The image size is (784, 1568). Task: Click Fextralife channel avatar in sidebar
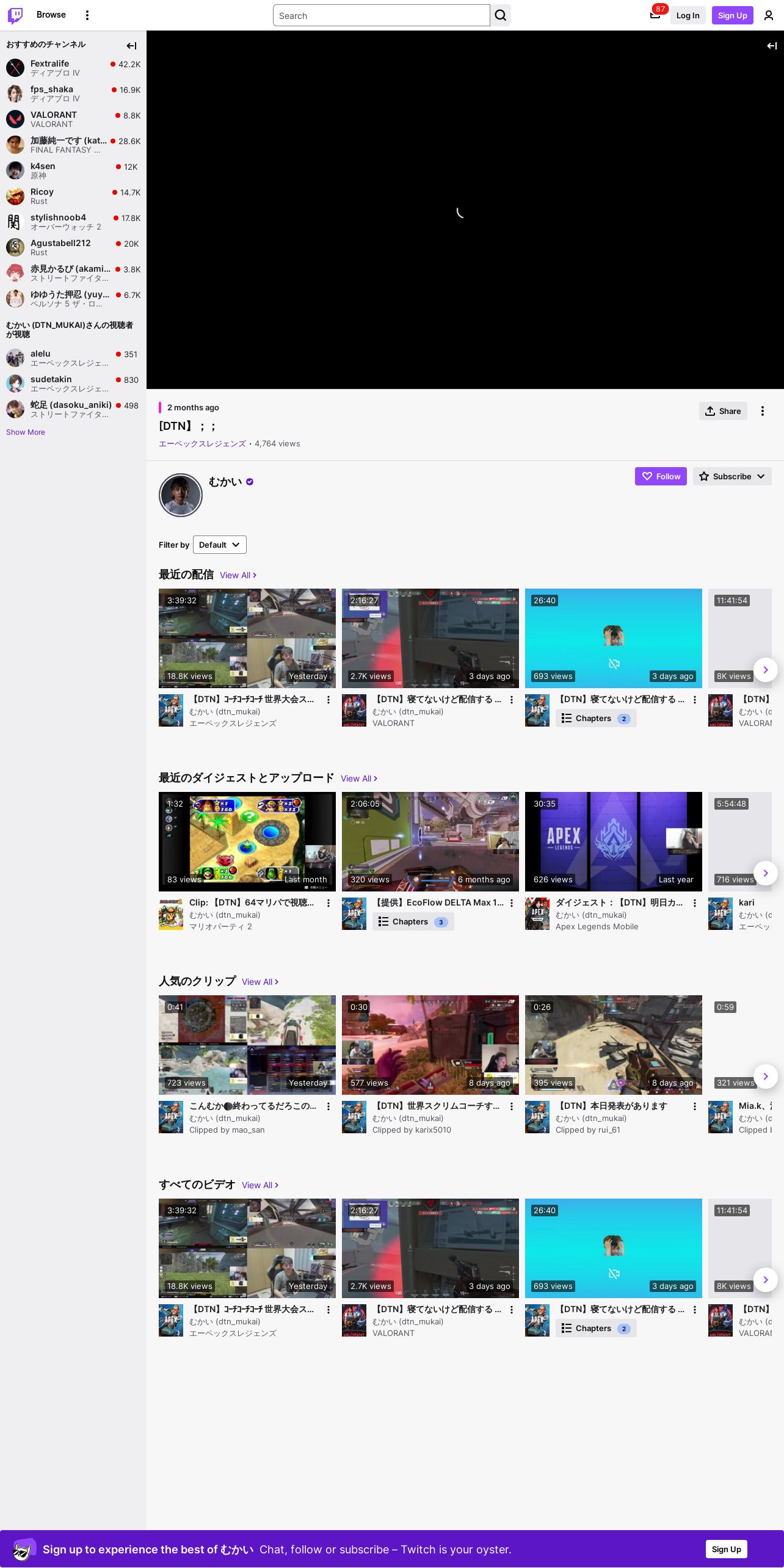coord(15,68)
